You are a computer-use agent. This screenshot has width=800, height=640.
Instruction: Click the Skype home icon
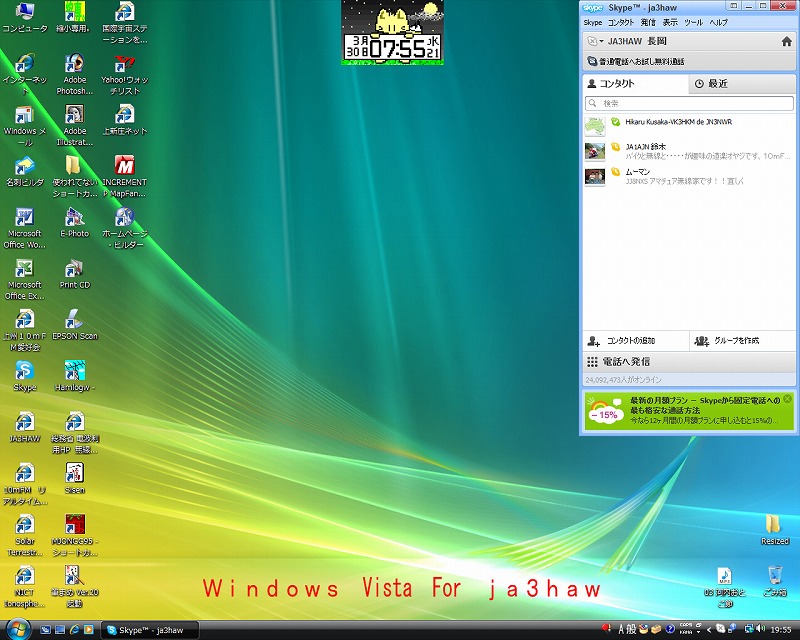787,41
